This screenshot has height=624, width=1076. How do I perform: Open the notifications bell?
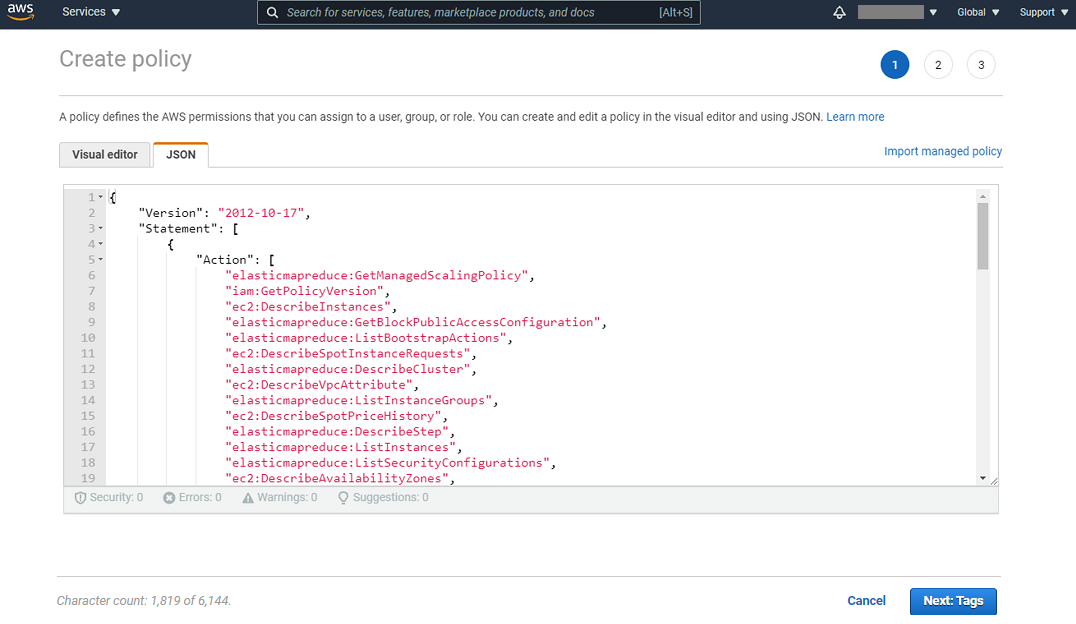point(839,12)
